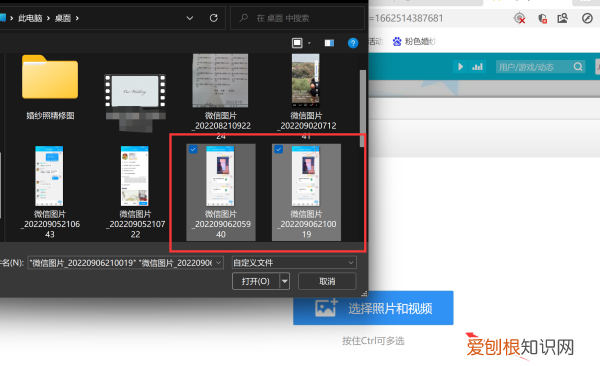Expand the address bar history dropdown
Viewport: 600px width, 366px height.
[x=189, y=18]
